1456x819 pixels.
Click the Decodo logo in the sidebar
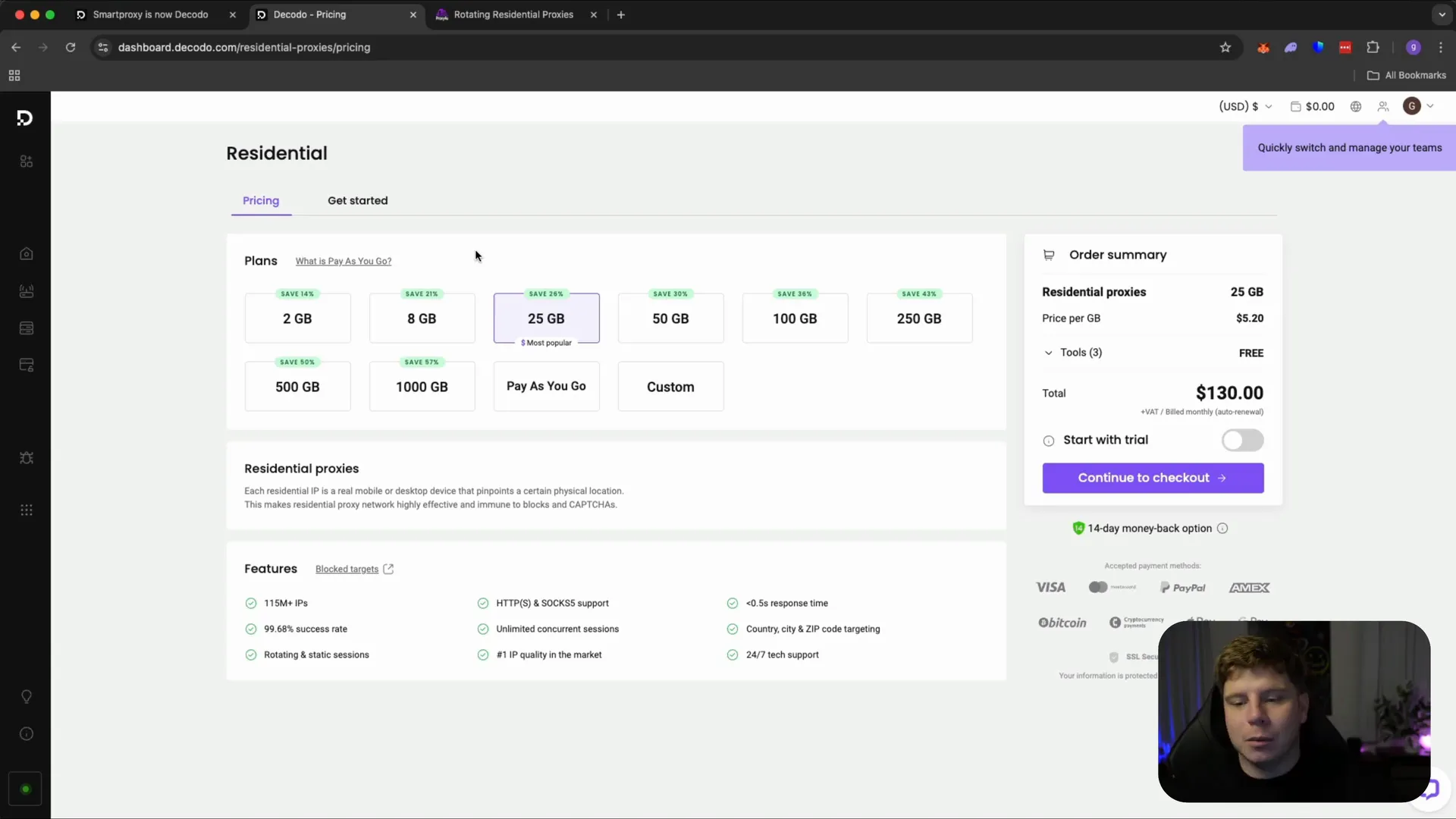25,118
